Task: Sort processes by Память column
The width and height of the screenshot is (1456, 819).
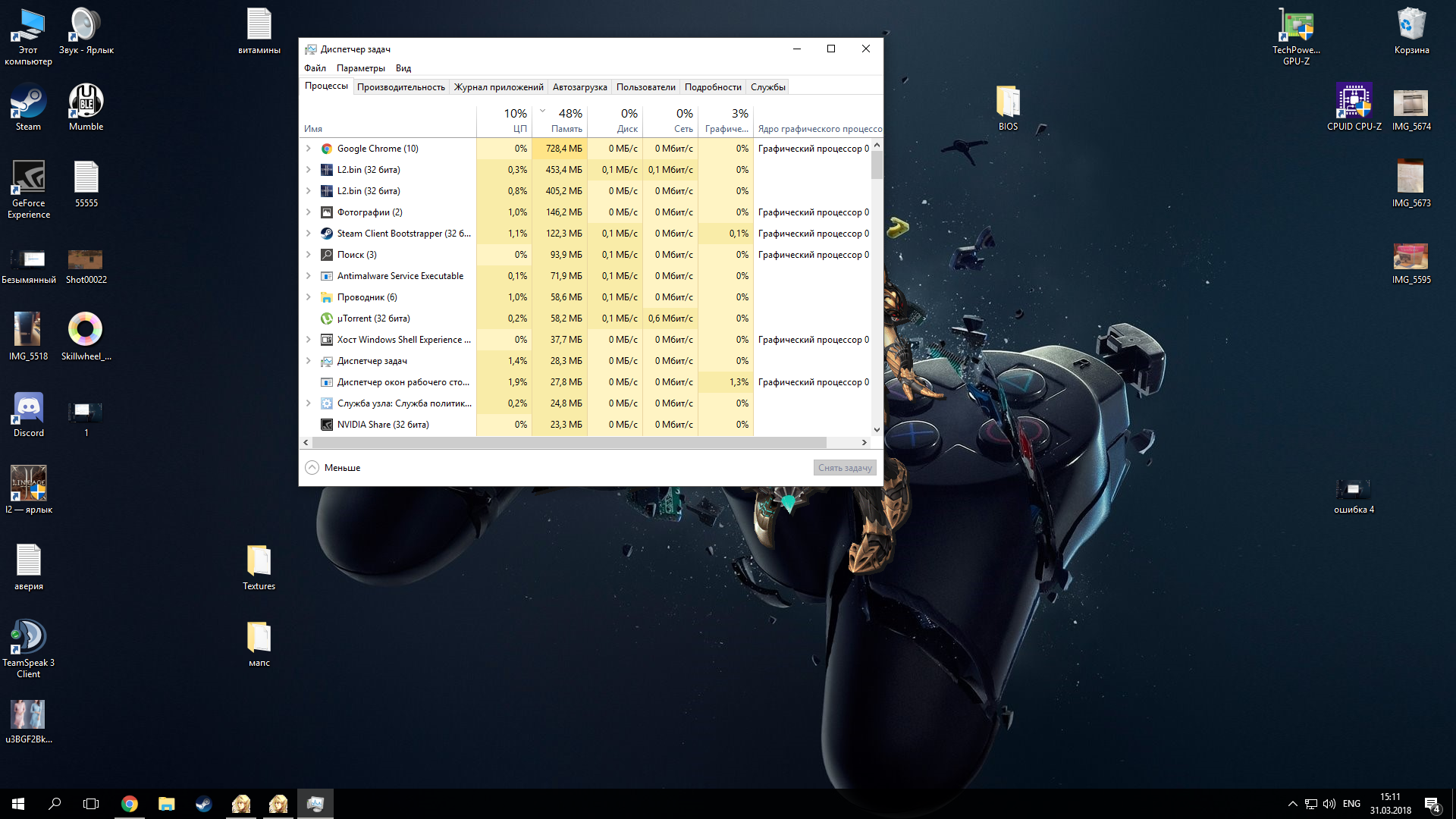Action: coord(560,121)
